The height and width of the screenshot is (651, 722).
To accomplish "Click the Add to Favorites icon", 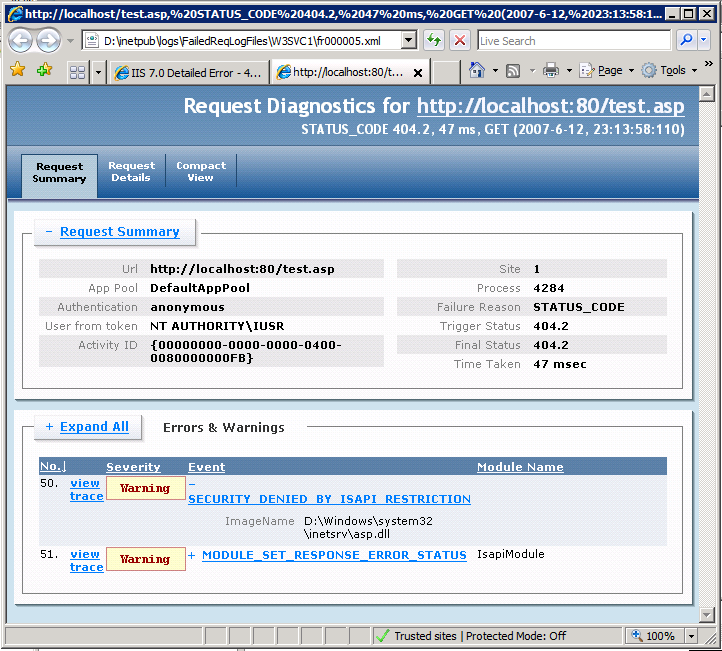I will 43,71.
